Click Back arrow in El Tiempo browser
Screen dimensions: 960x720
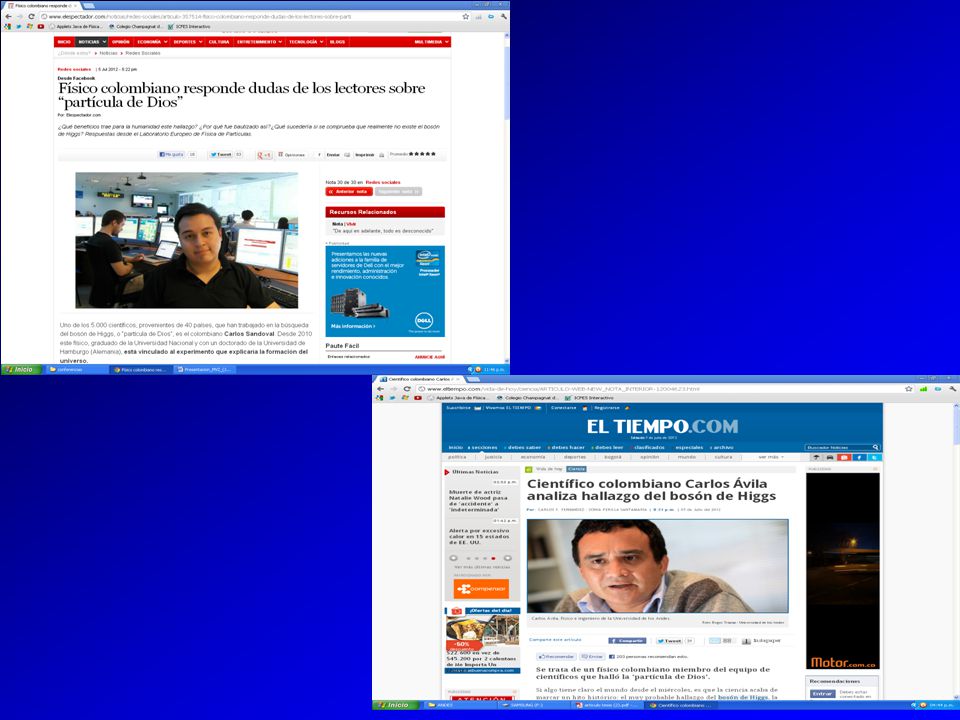[x=380, y=389]
